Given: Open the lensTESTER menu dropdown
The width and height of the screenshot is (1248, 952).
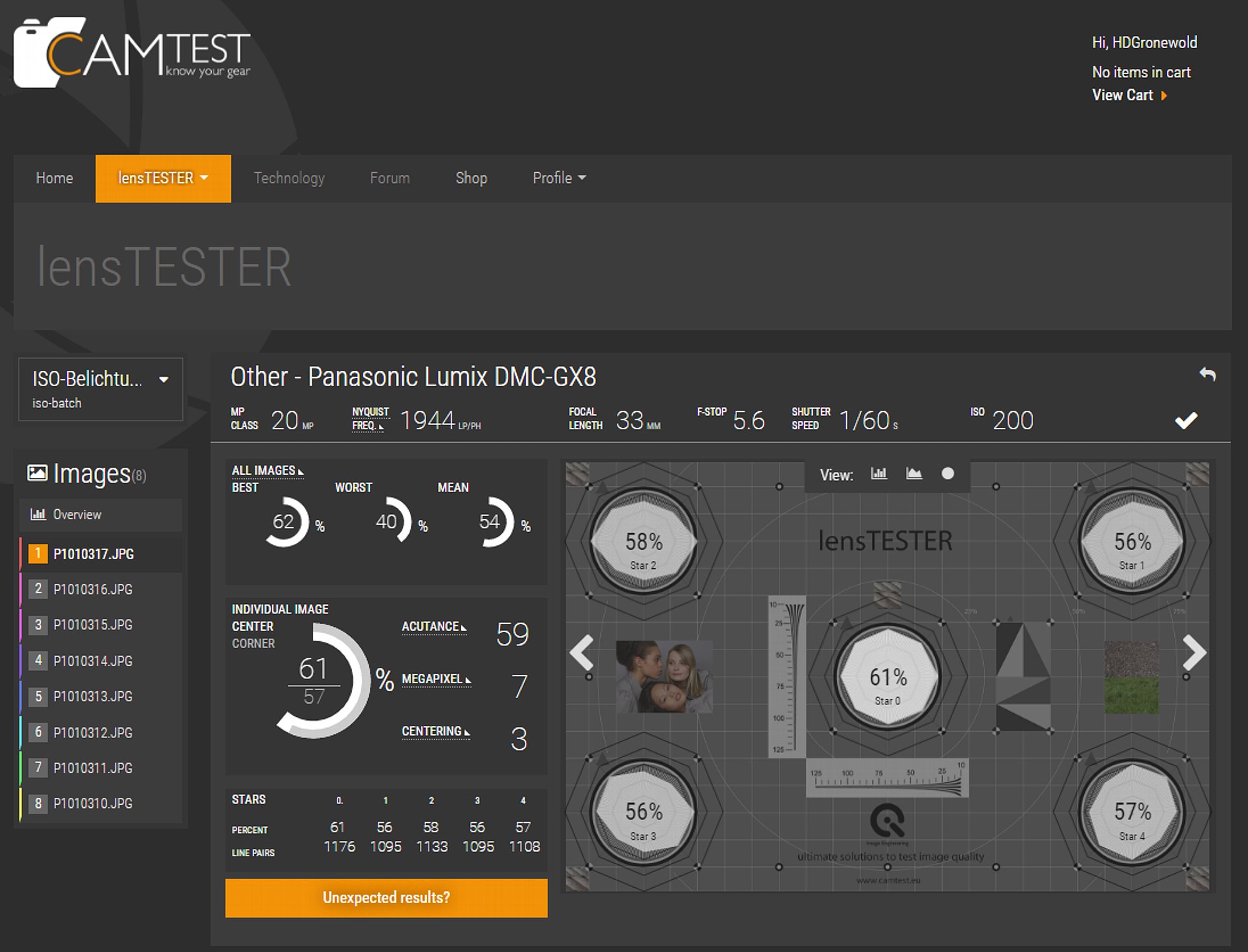Looking at the screenshot, I should [163, 178].
